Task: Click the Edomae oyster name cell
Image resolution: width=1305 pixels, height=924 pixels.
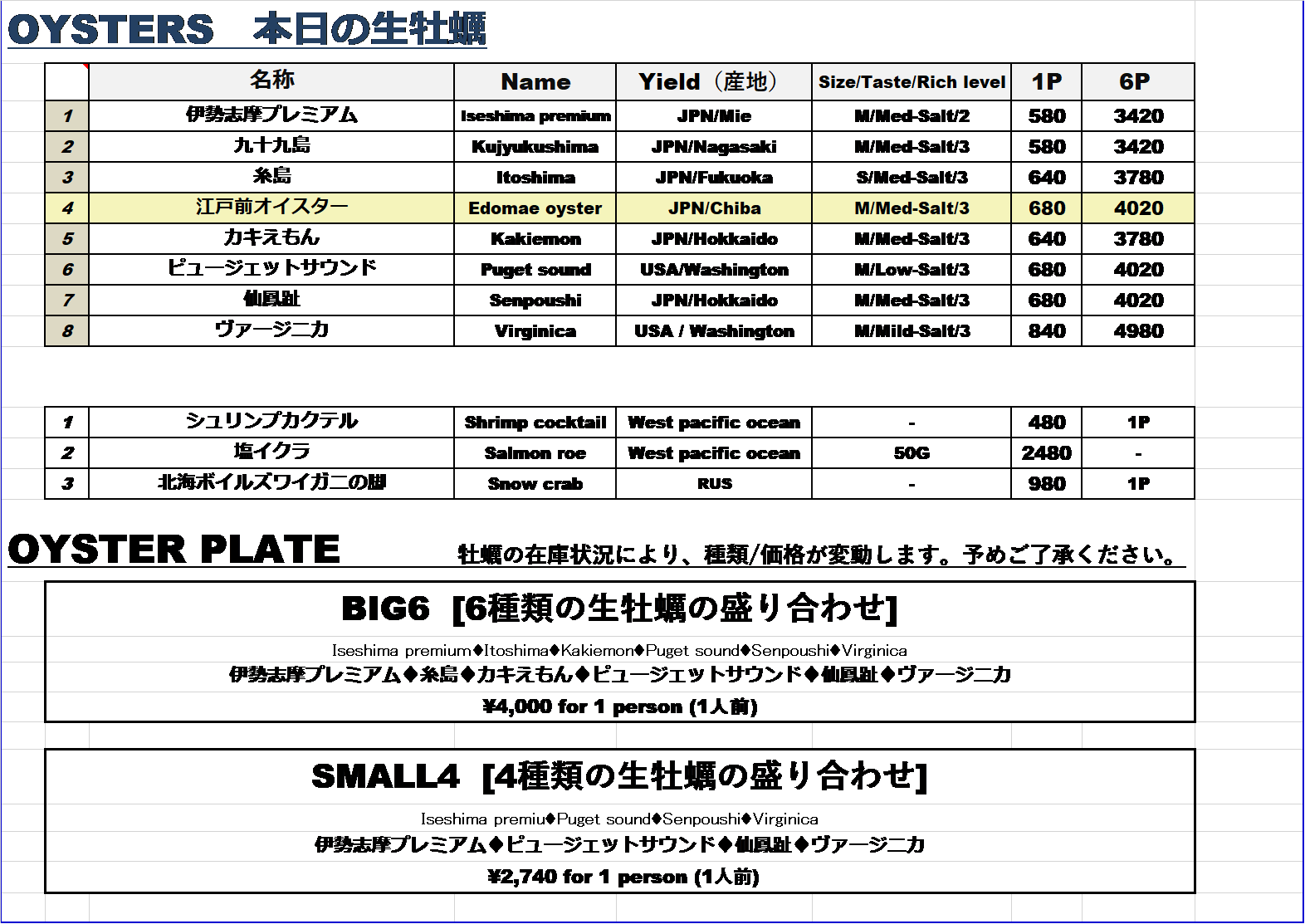Action: pyautogui.click(x=535, y=208)
